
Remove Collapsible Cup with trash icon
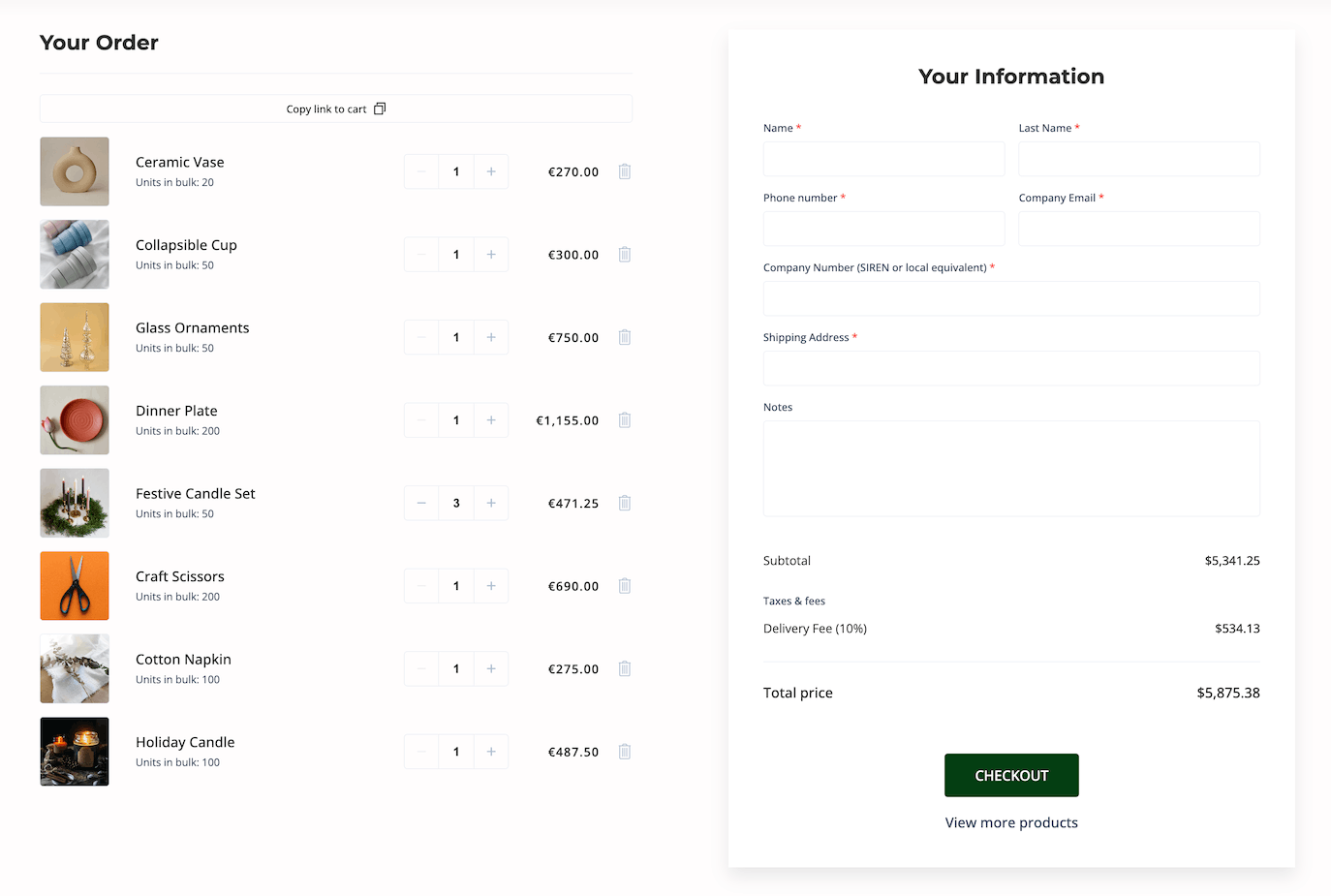click(625, 255)
